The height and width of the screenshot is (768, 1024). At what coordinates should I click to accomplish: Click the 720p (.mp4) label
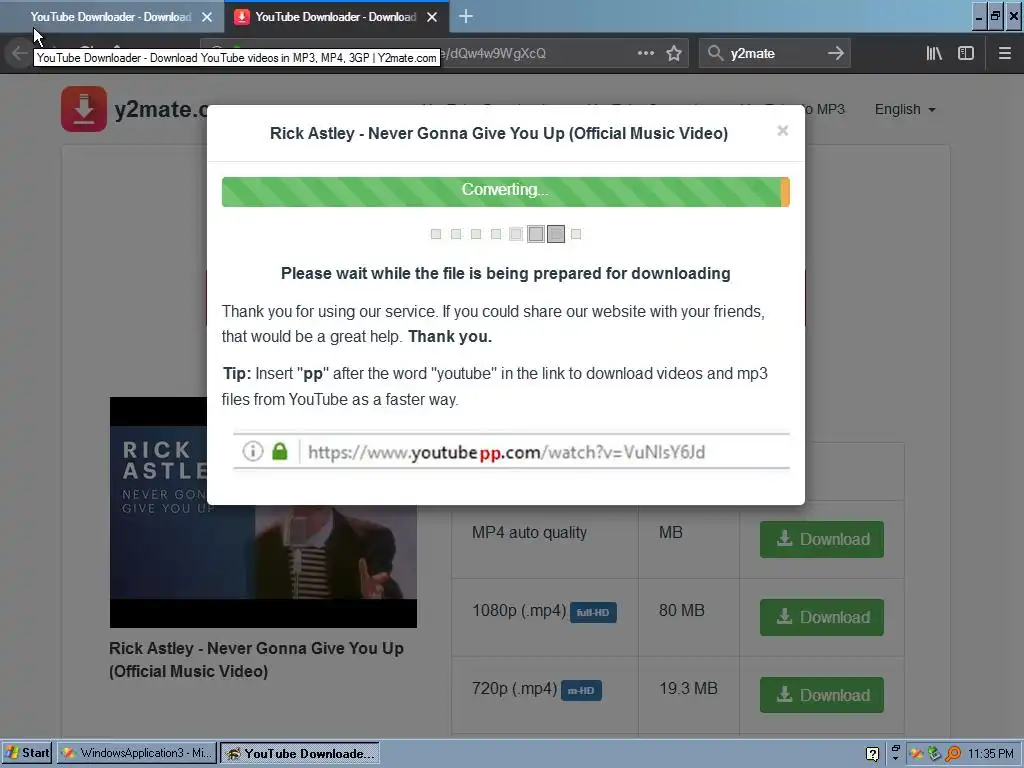515,688
